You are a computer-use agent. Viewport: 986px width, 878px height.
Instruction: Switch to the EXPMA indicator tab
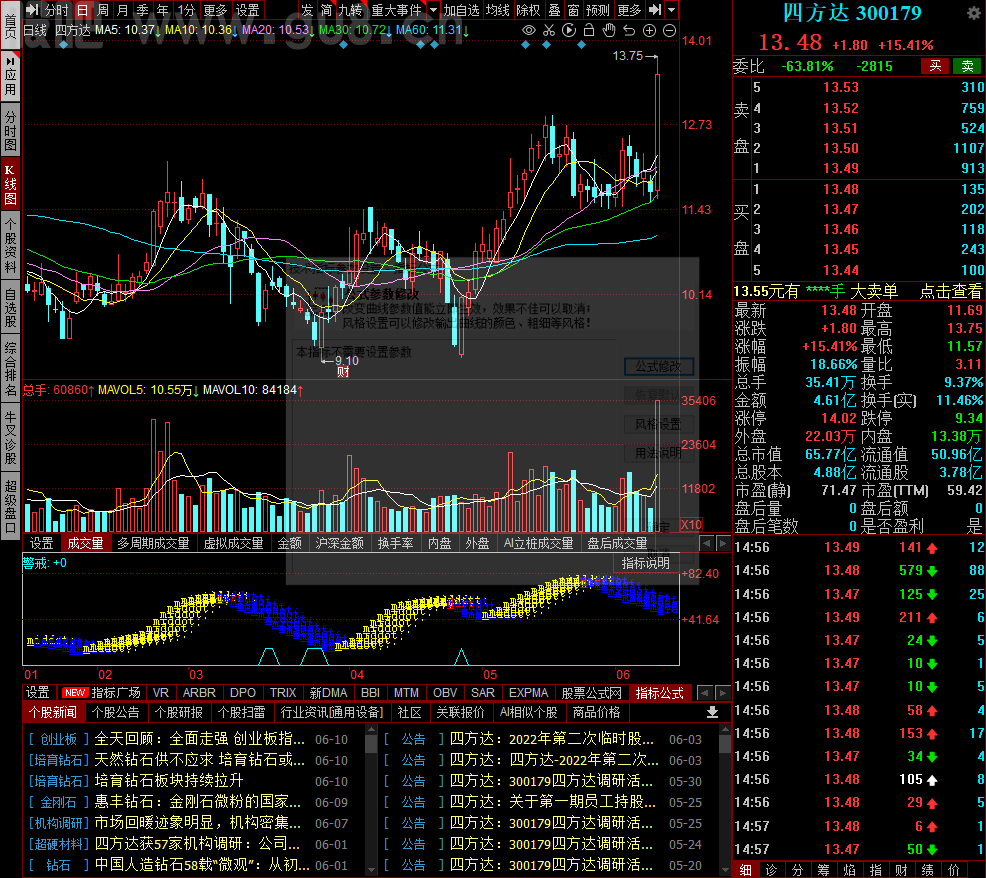tap(528, 692)
